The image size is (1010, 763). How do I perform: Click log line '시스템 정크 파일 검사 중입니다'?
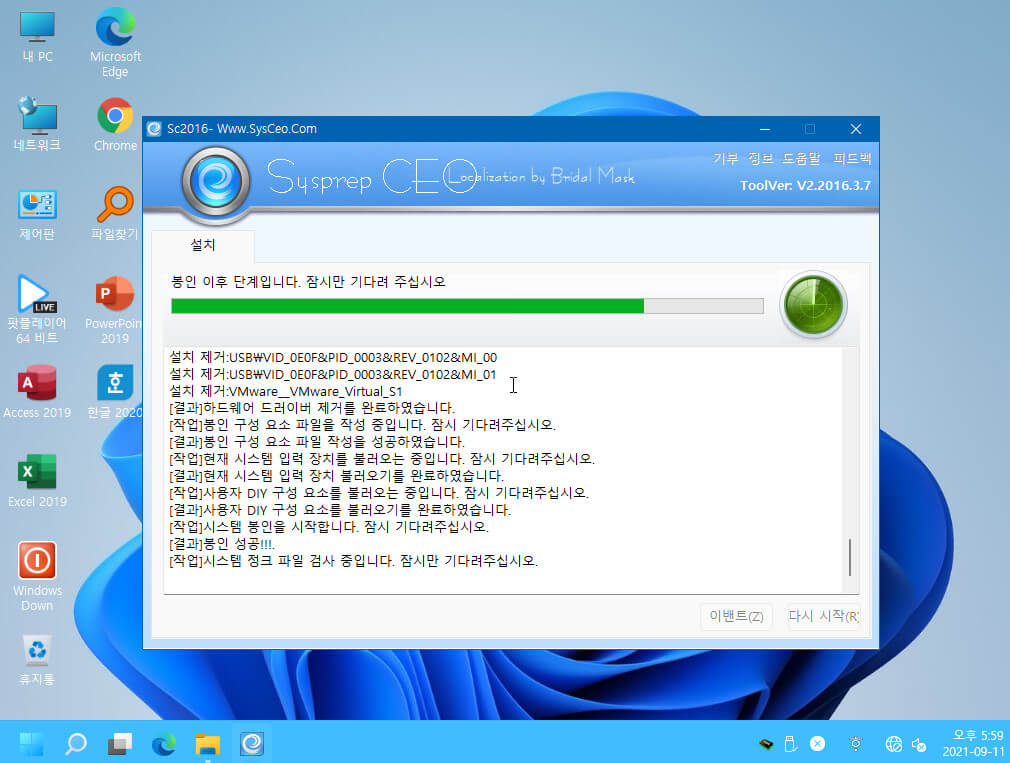click(353, 561)
